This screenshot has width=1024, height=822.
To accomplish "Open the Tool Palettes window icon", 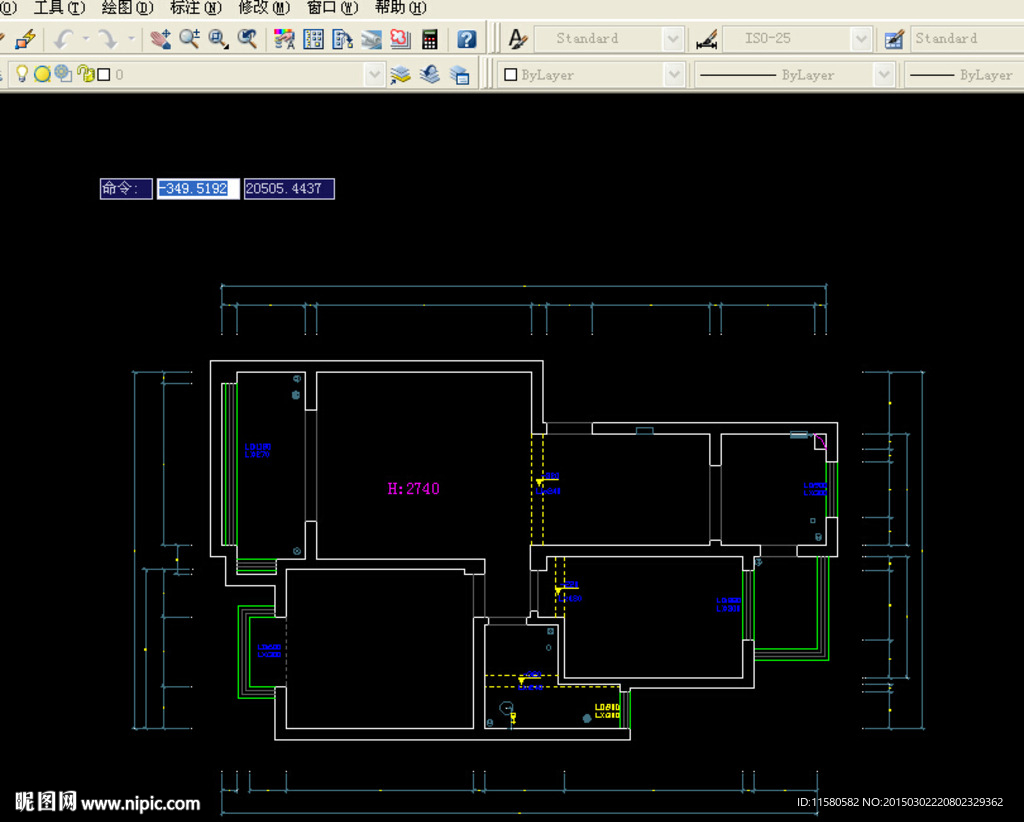I will pos(342,39).
